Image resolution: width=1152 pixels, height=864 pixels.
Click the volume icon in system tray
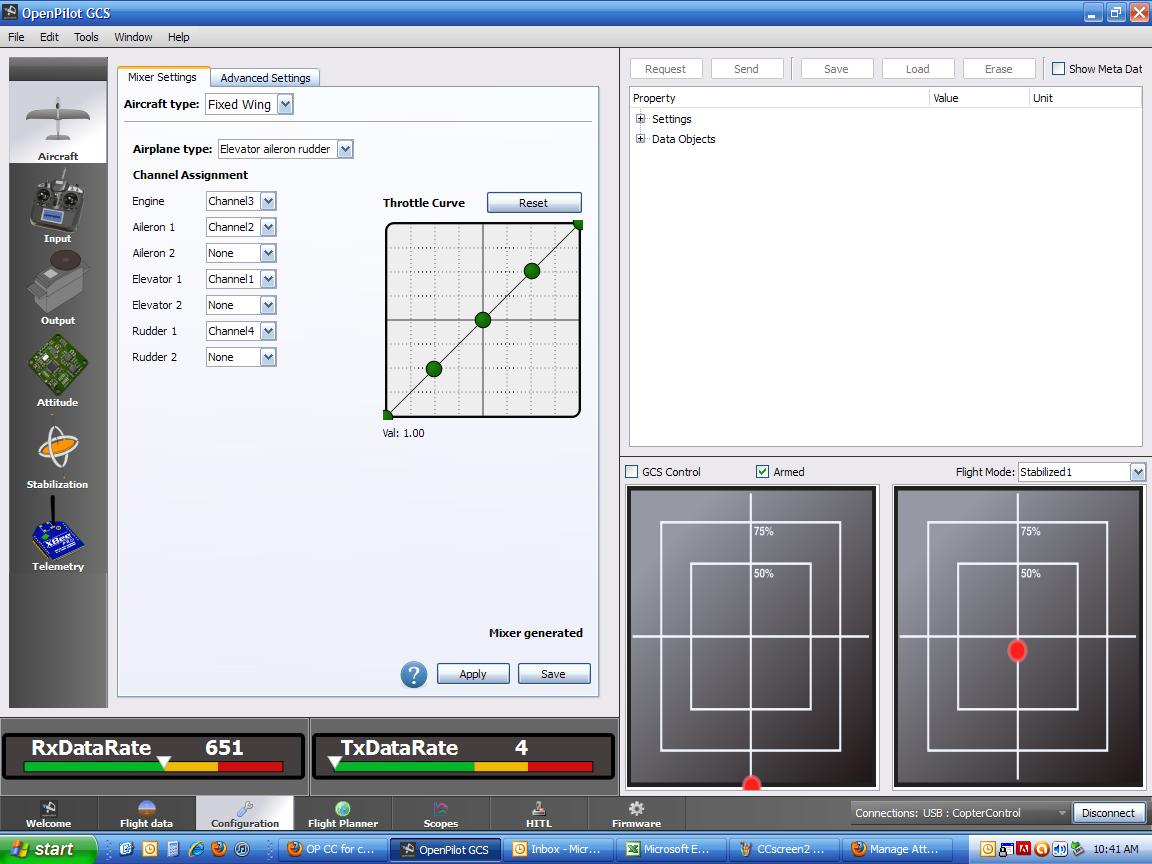click(1059, 849)
